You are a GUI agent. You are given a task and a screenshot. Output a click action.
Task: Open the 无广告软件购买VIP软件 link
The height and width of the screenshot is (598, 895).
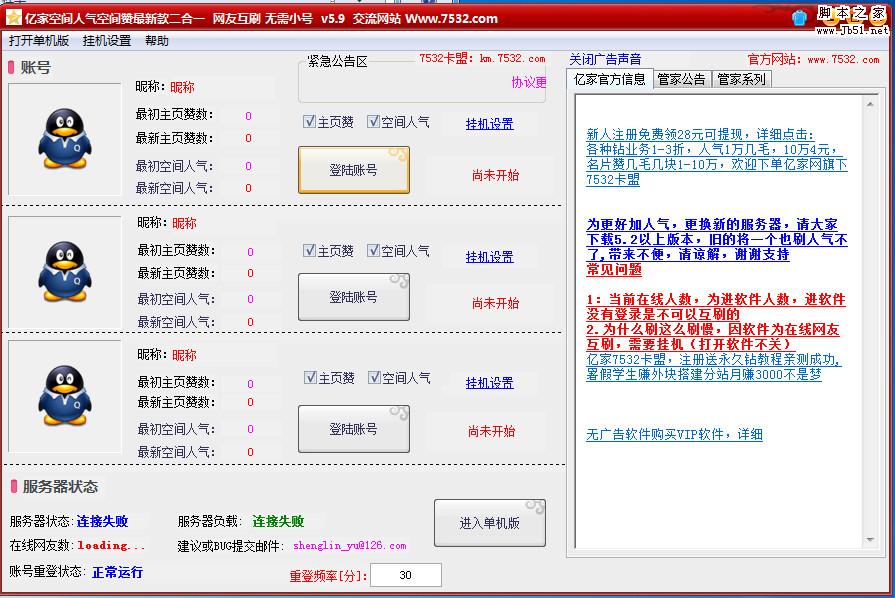click(x=674, y=434)
